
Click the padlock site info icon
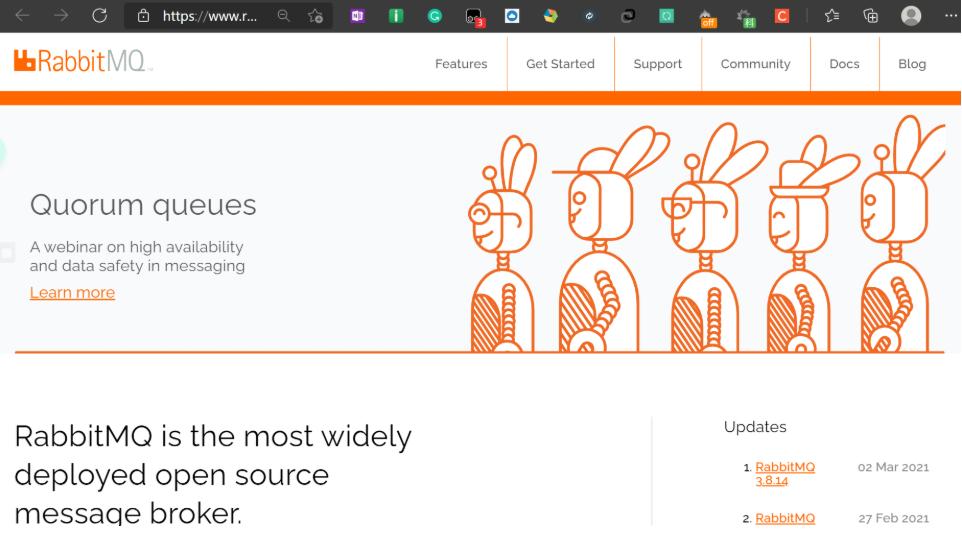coord(143,16)
